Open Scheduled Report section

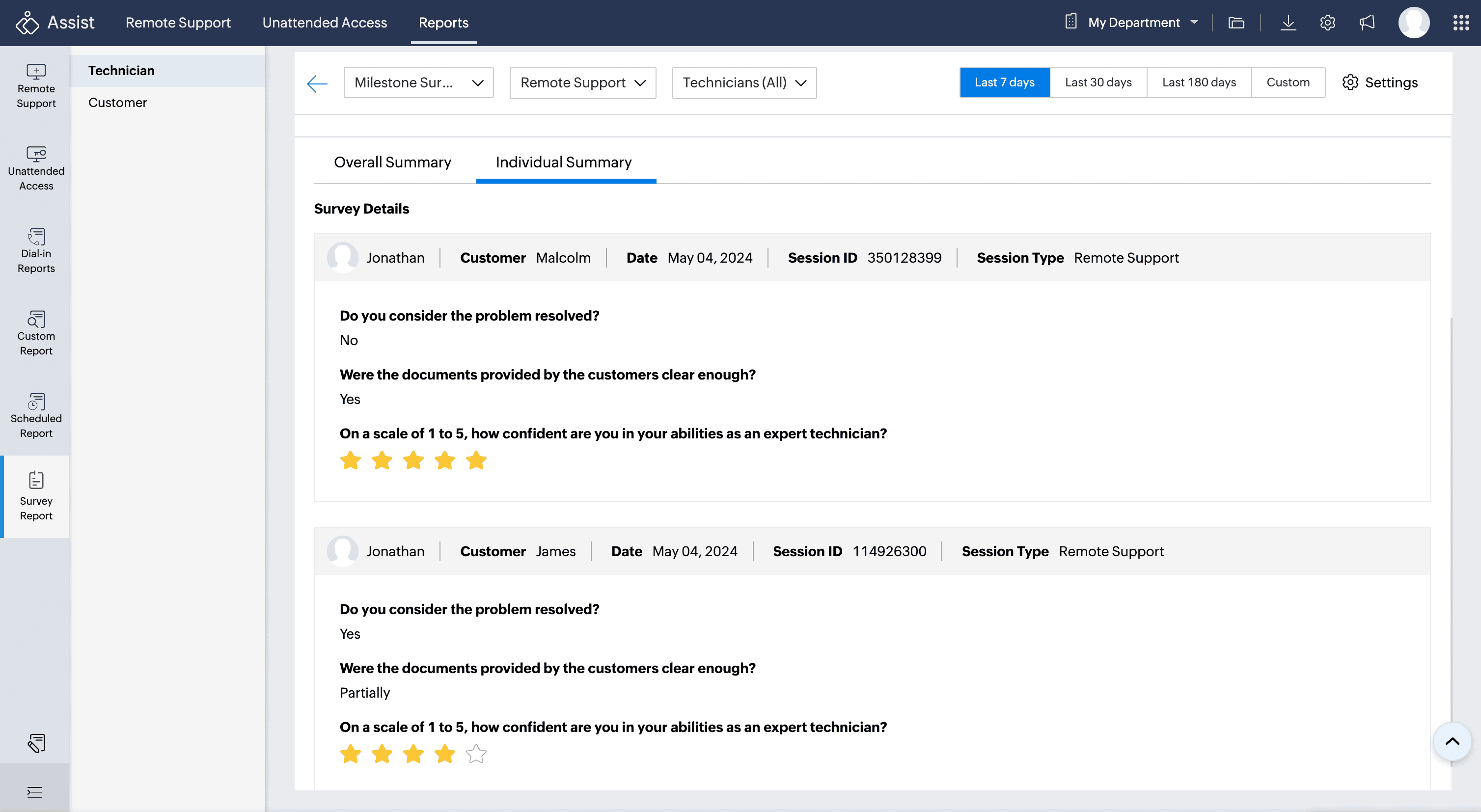coord(36,415)
